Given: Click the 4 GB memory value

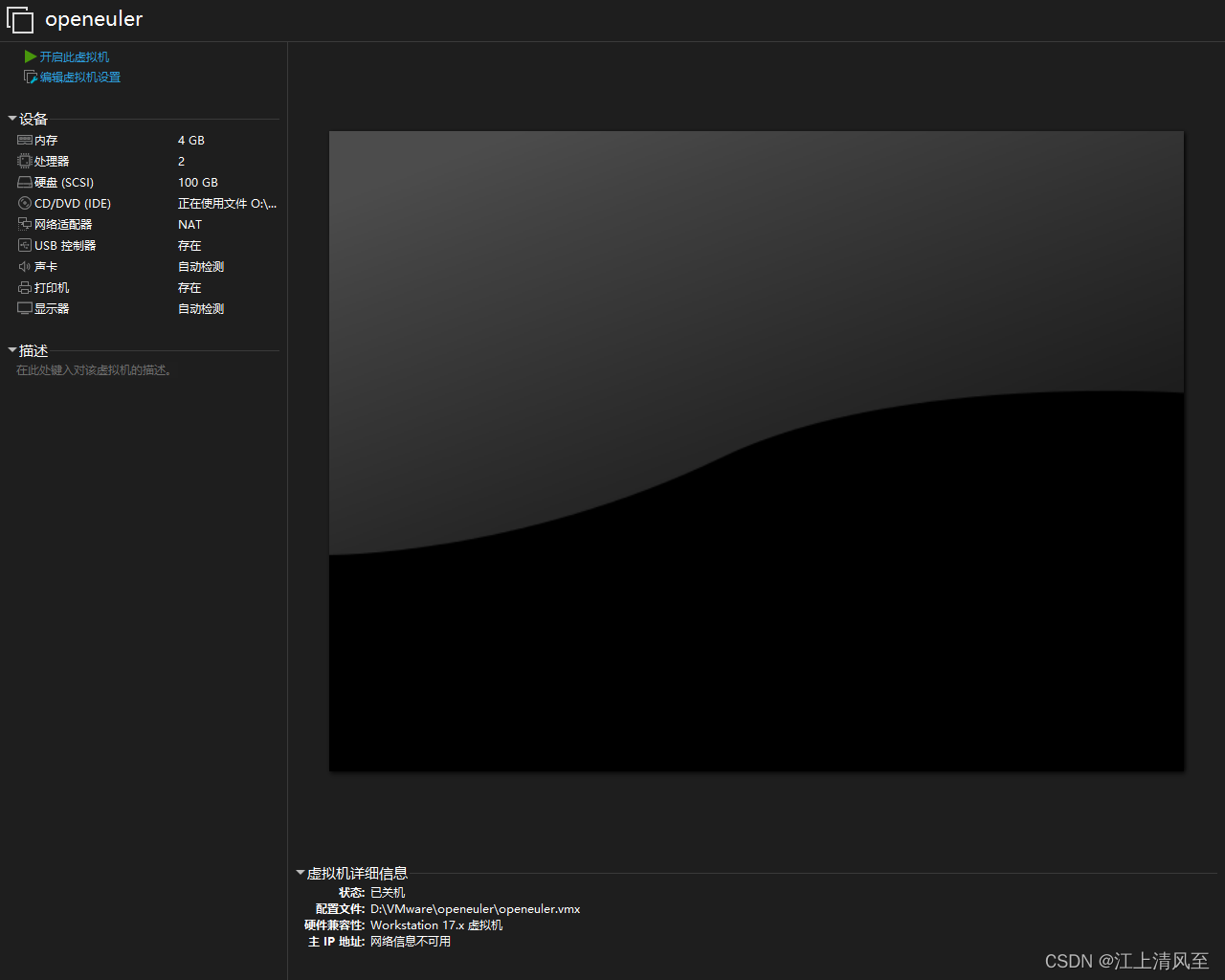Looking at the screenshot, I should pos(191,141).
